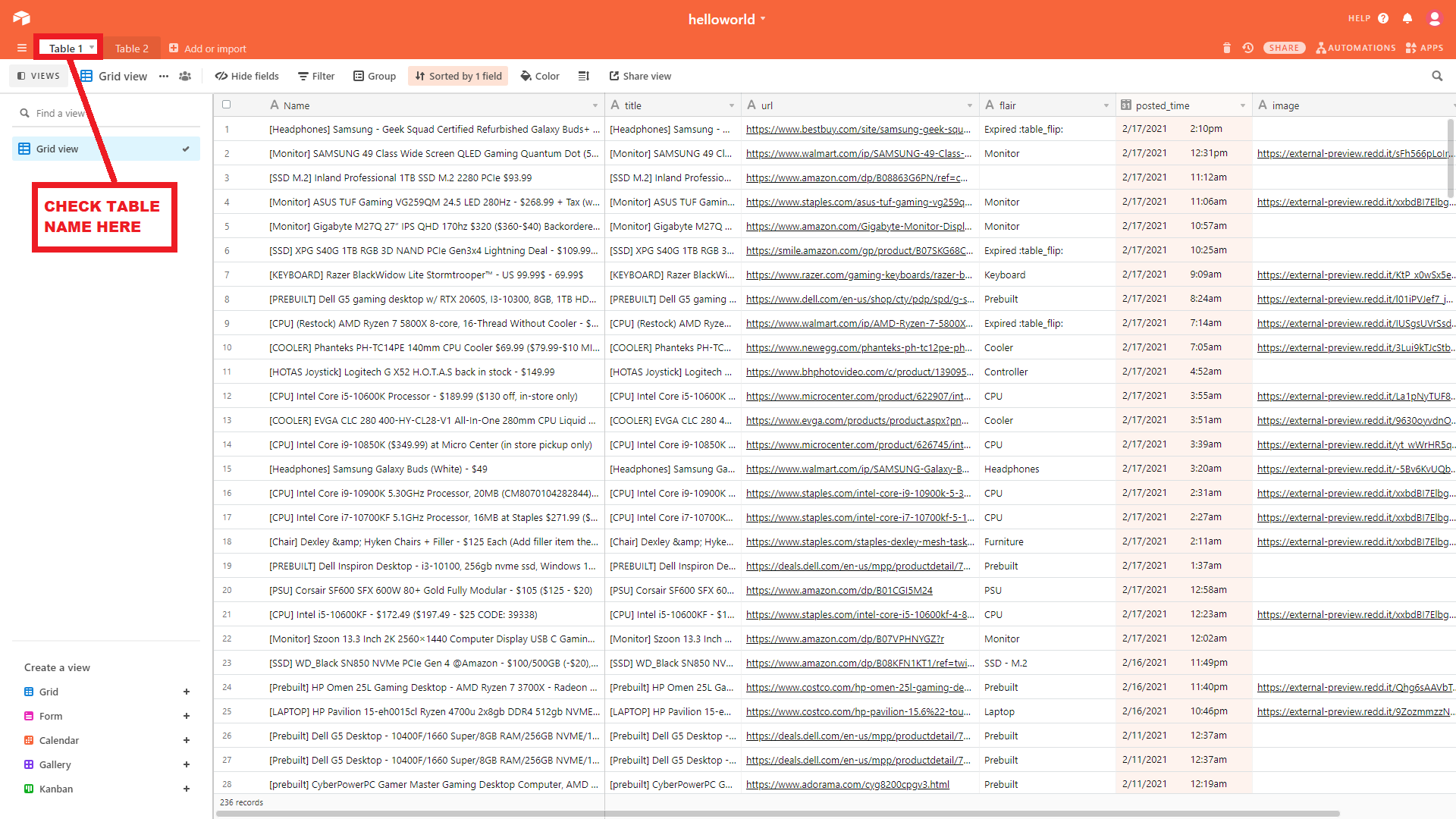Click the '236 records' summary text
Viewport: 1456px width, 819px height.
241,802
